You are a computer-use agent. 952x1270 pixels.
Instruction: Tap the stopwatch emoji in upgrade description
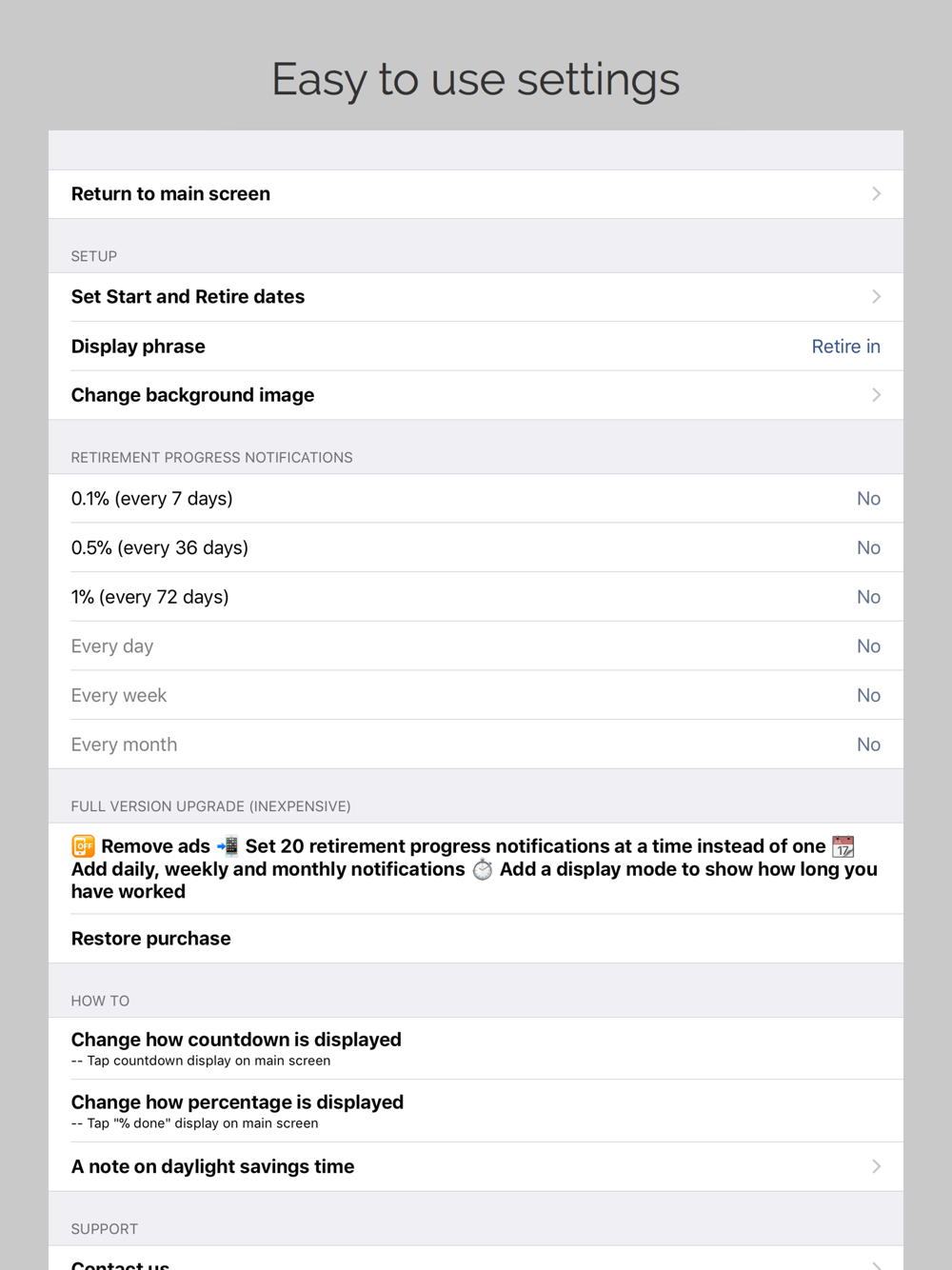(483, 869)
